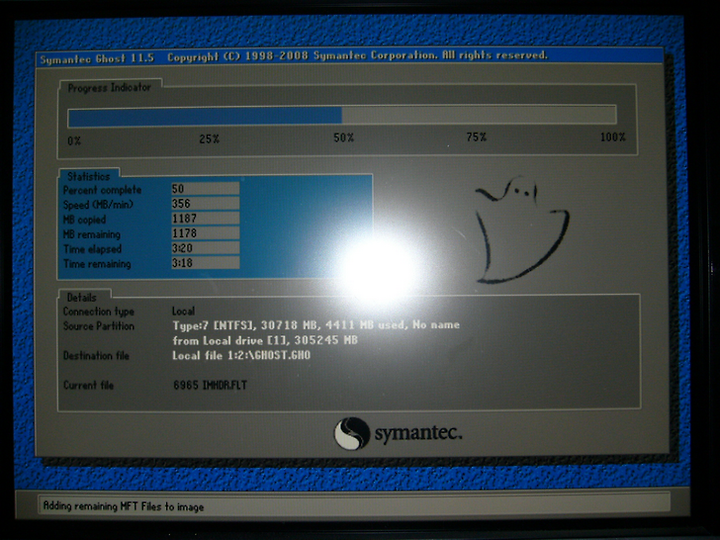This screenshot has width=720, height=540.
Task: Click the Destination file label
Action: 96,355
